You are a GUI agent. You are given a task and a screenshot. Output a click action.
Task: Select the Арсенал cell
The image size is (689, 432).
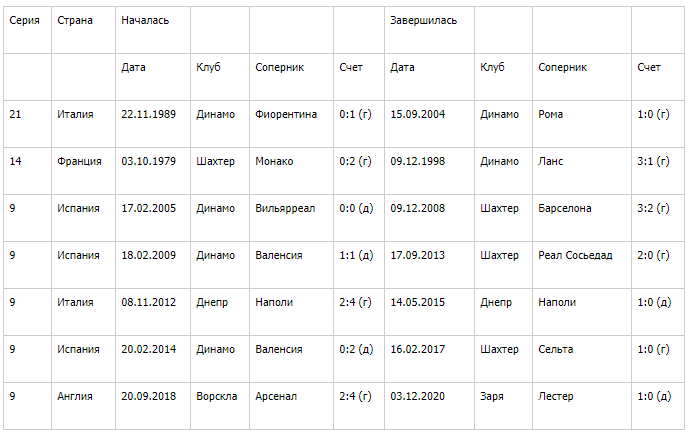pyautogui.click(x=276, y=396)
